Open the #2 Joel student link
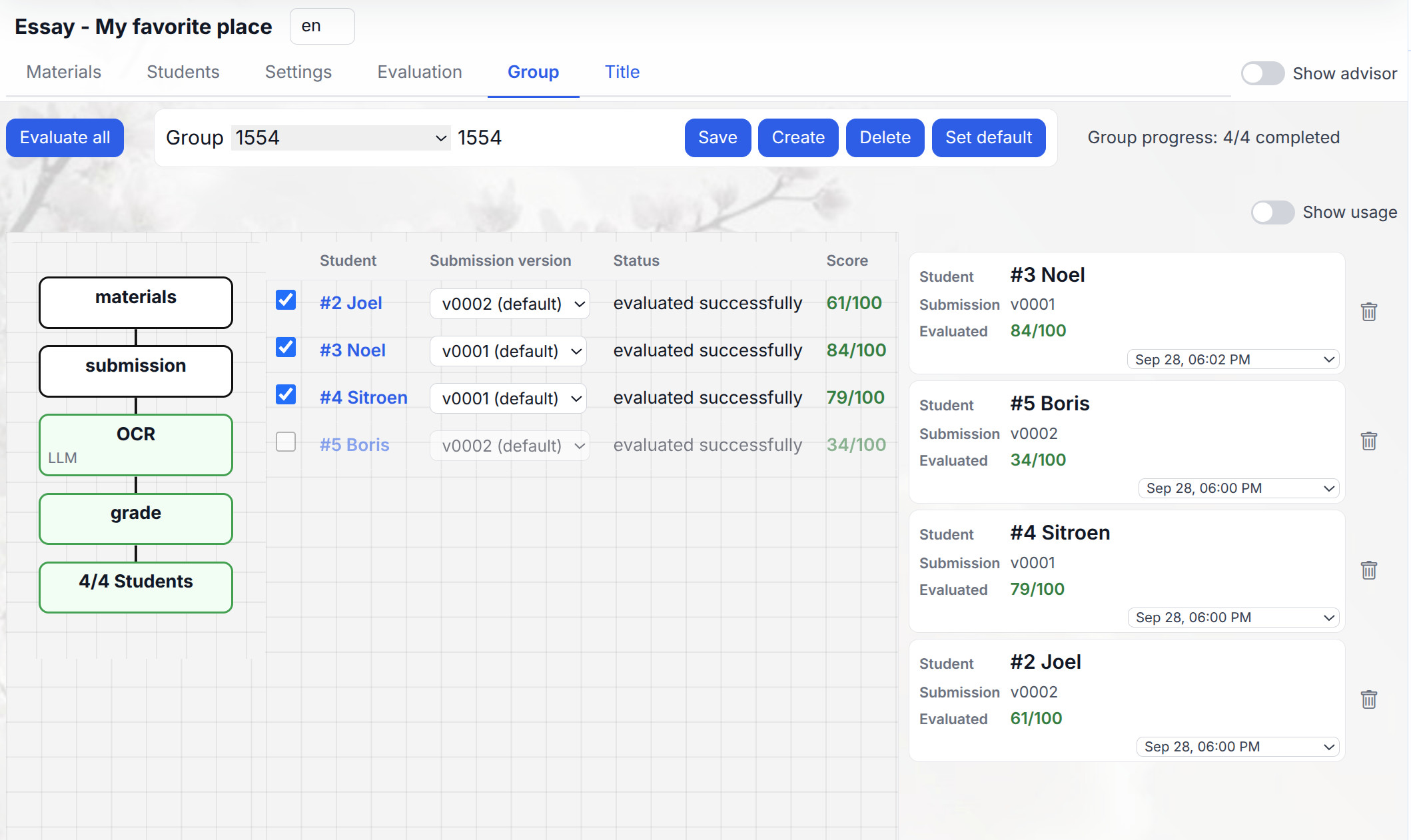Image resolution: width=1411 pixels, height=840 pixels. pyautogui.click(x=351, y=303)
